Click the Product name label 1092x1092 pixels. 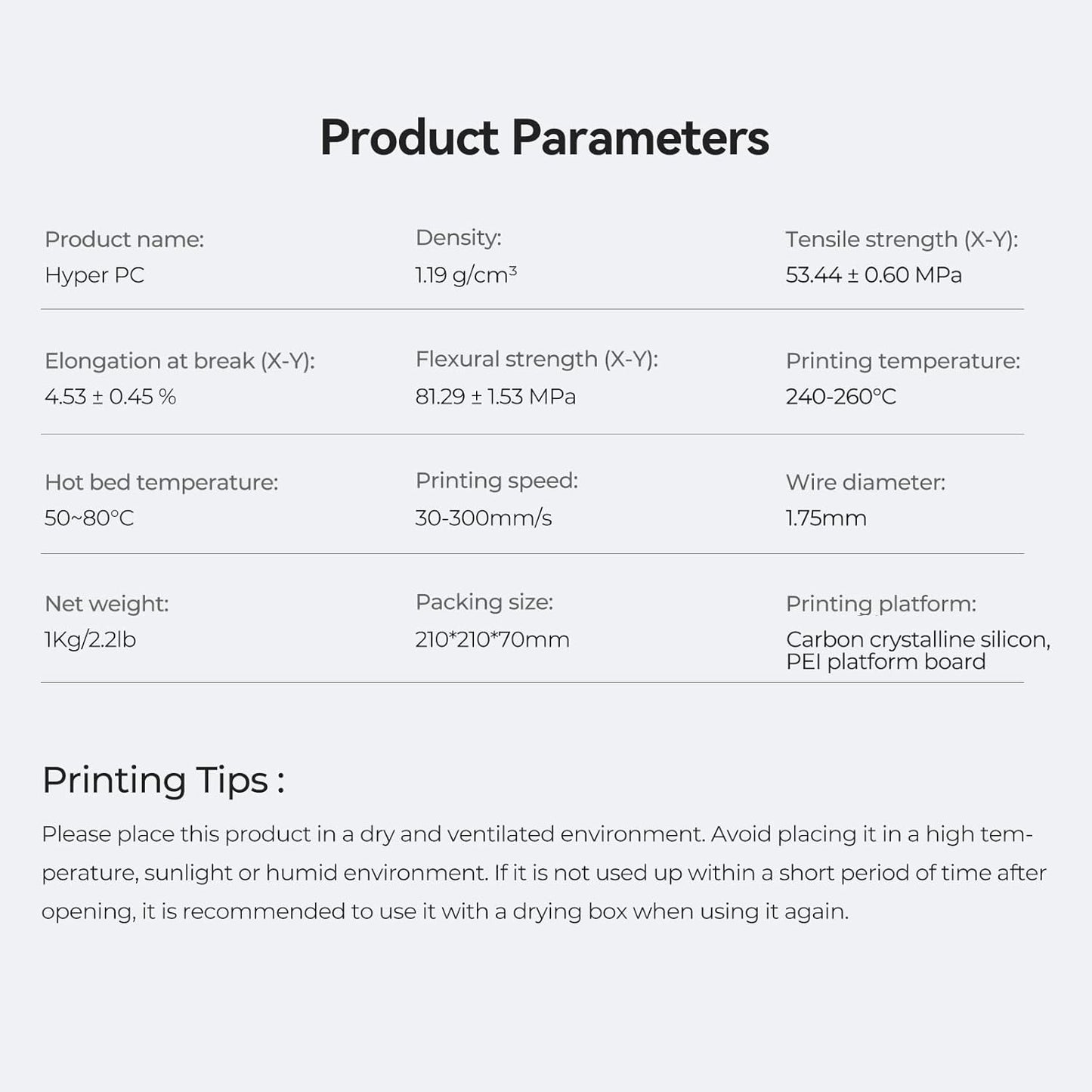[x=124, y=240]
